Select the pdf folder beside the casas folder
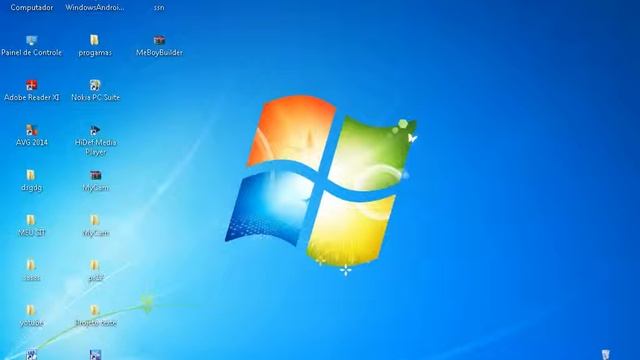Screen dimensions: 640x360 [x=95, y=265]
